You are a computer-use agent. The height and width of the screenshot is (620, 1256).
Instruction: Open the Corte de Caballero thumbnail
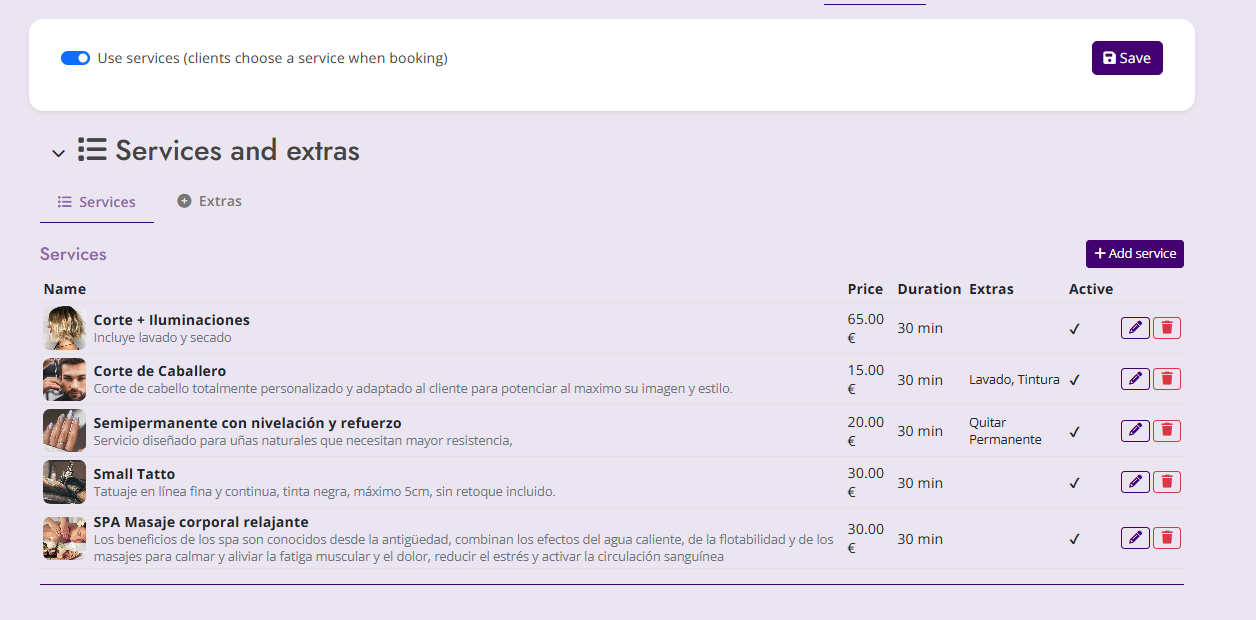(64, 379)
